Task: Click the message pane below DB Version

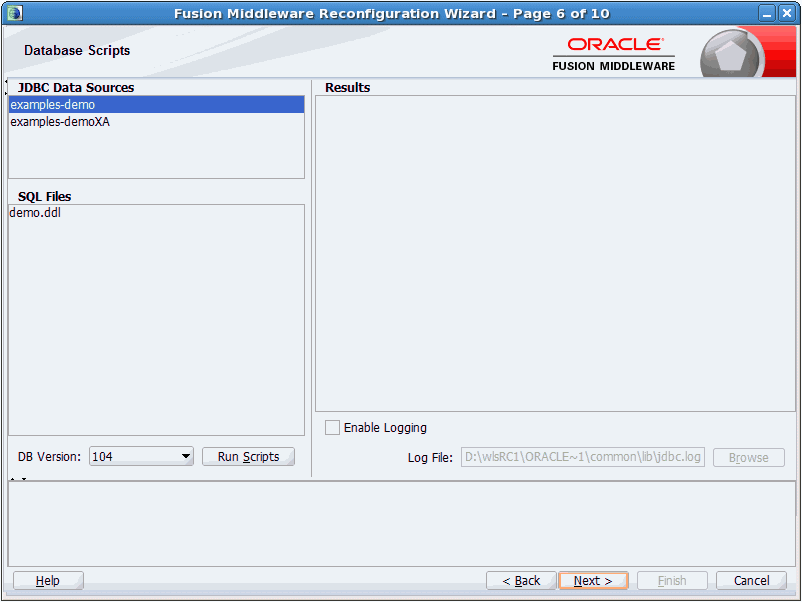Action: 402,523
